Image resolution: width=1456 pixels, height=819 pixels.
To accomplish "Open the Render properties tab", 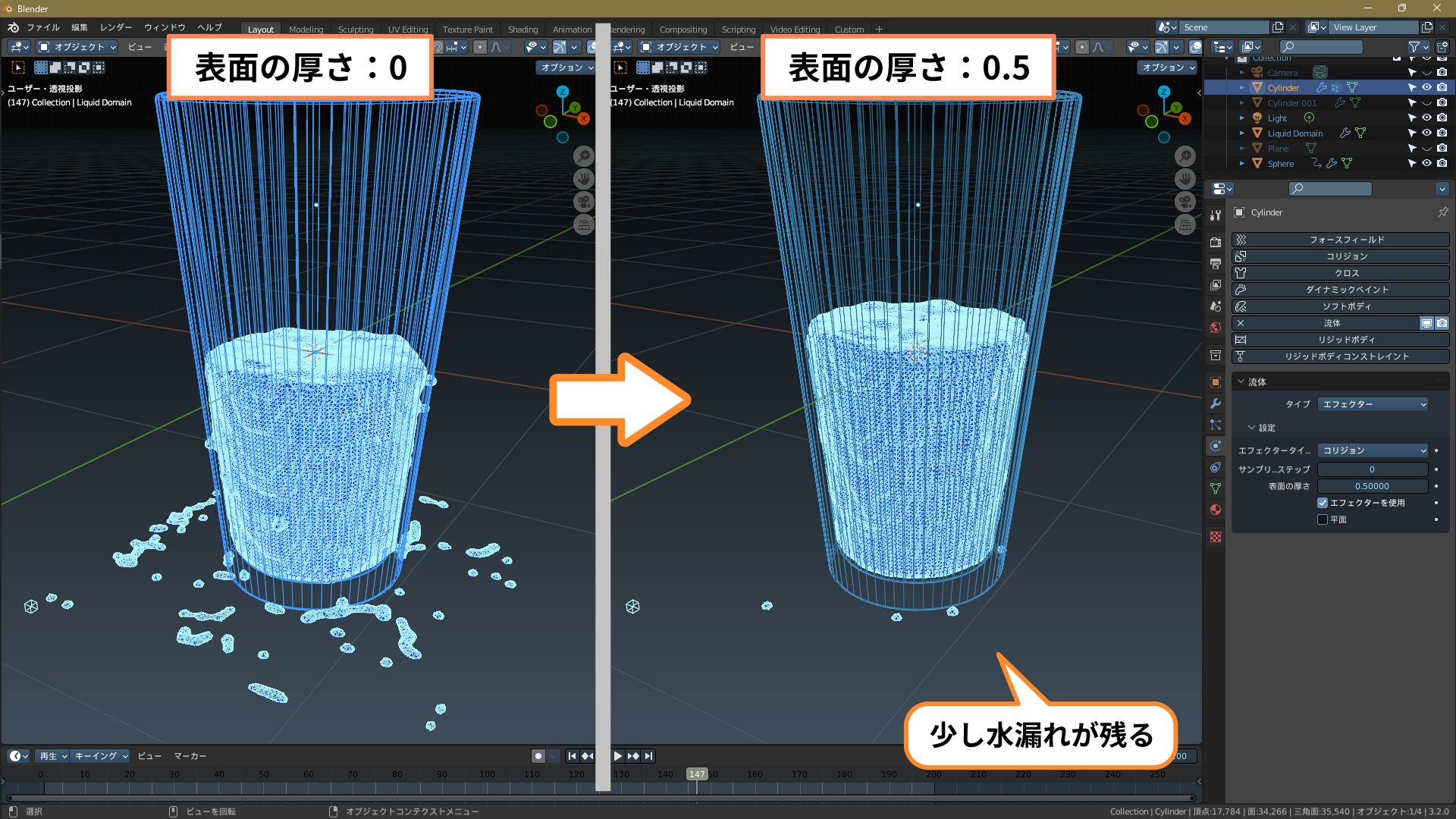I will point(1216,243).
